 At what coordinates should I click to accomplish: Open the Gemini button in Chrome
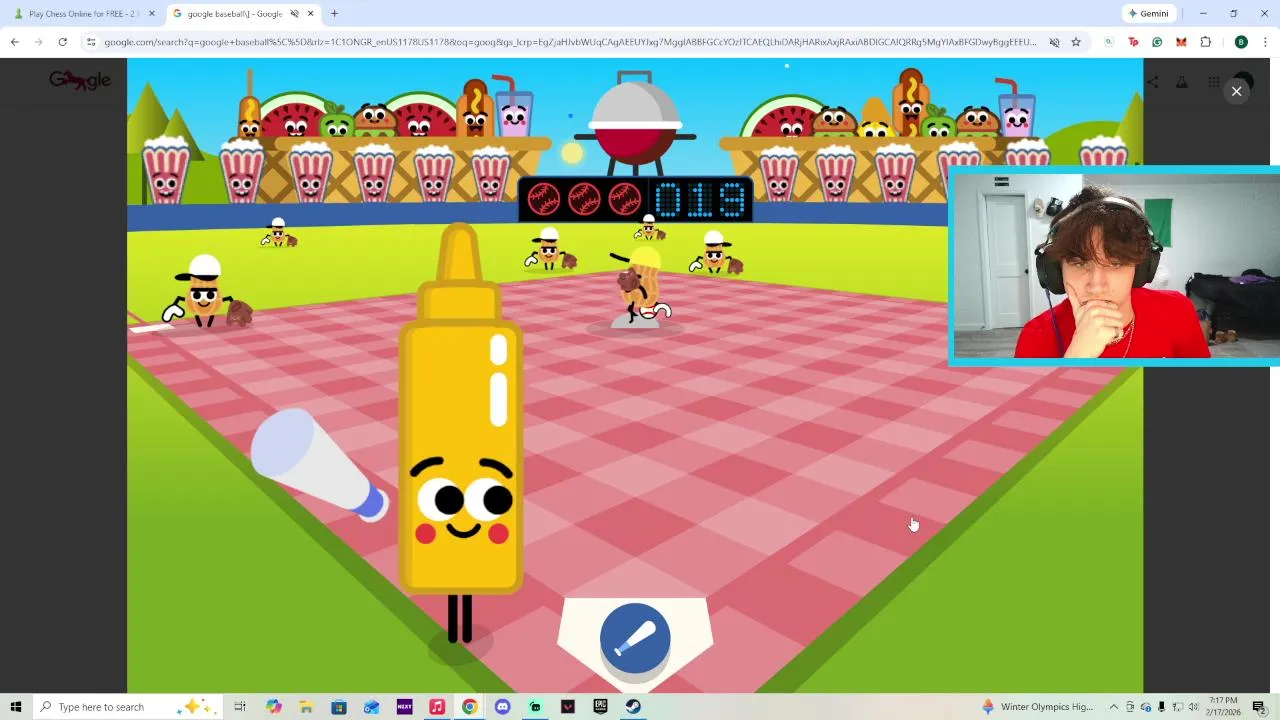click(1148, 14)
